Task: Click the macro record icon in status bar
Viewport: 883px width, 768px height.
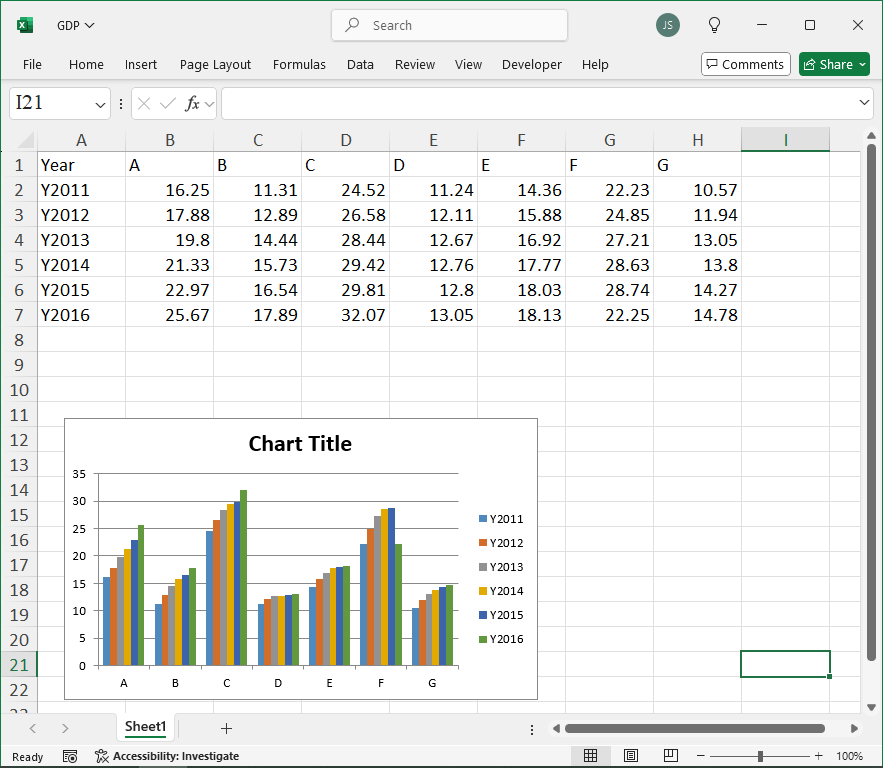Action: pyautogui.click(x=70, y=756)
